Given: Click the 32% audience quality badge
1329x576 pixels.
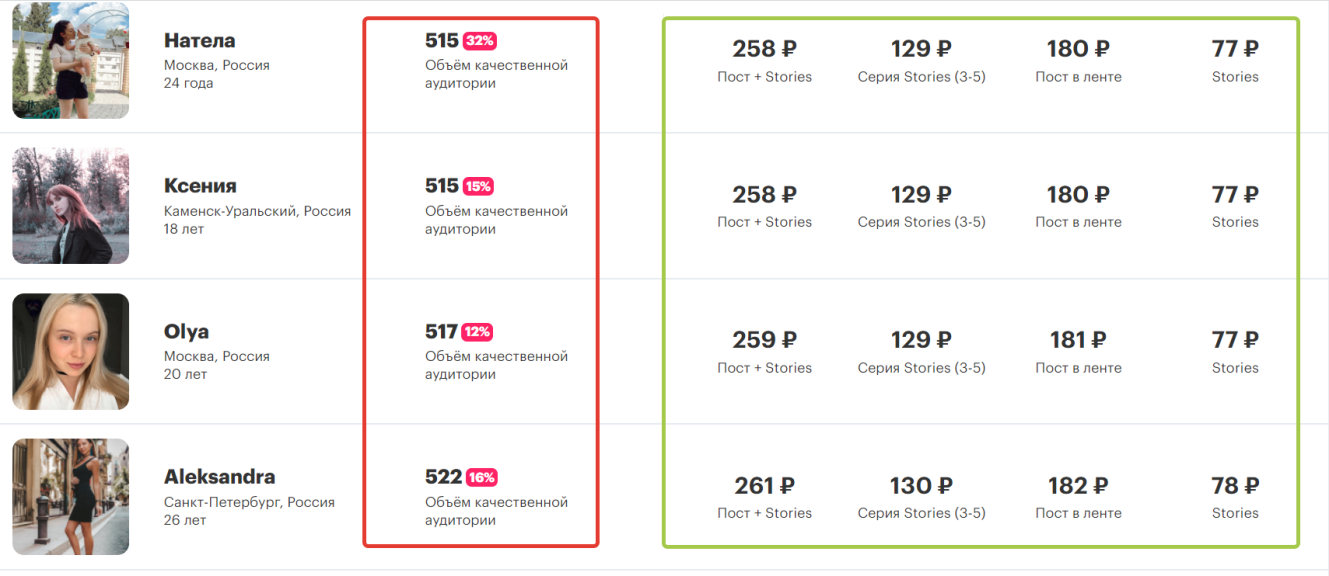Looking at the screenshot, I should pos(479,41).
